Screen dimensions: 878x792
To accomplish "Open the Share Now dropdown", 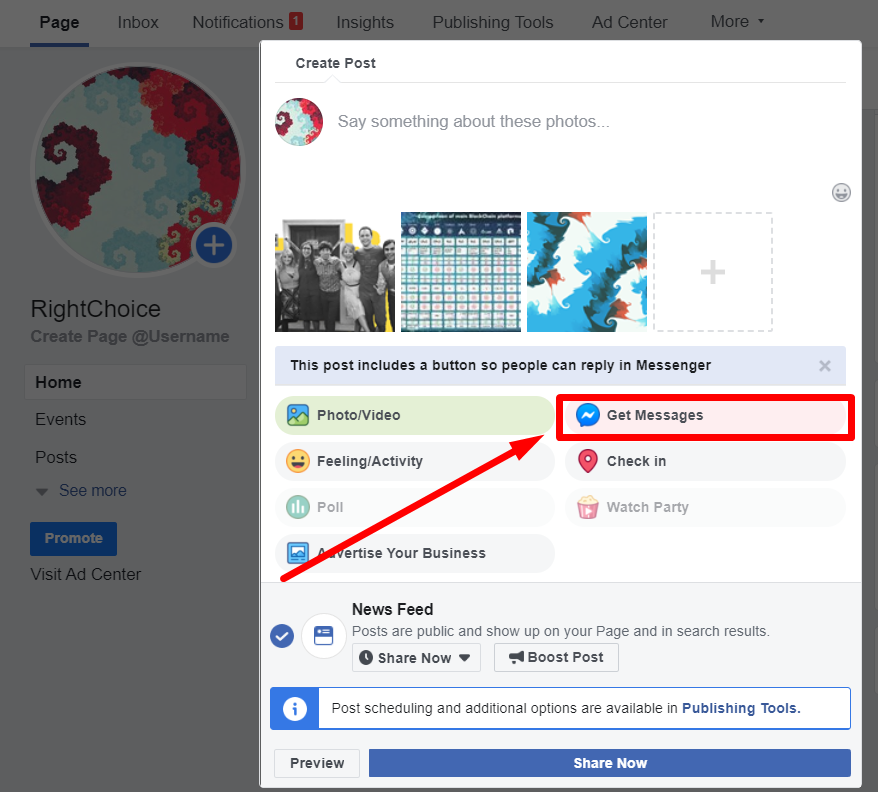I will tap(416, 658).
